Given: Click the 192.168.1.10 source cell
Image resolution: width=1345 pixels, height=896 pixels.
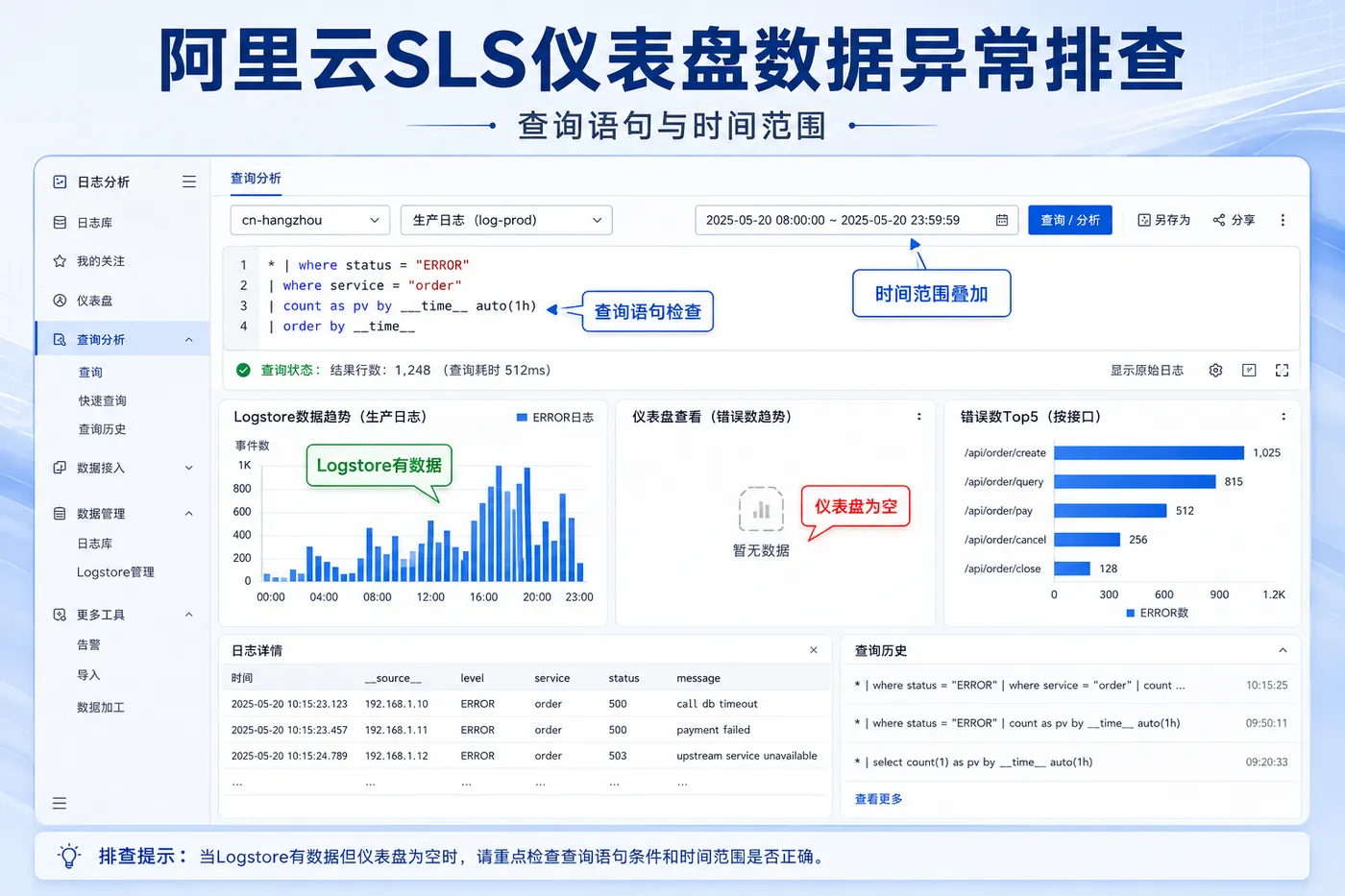Looking at the screenshot, I should click(397, 704).
